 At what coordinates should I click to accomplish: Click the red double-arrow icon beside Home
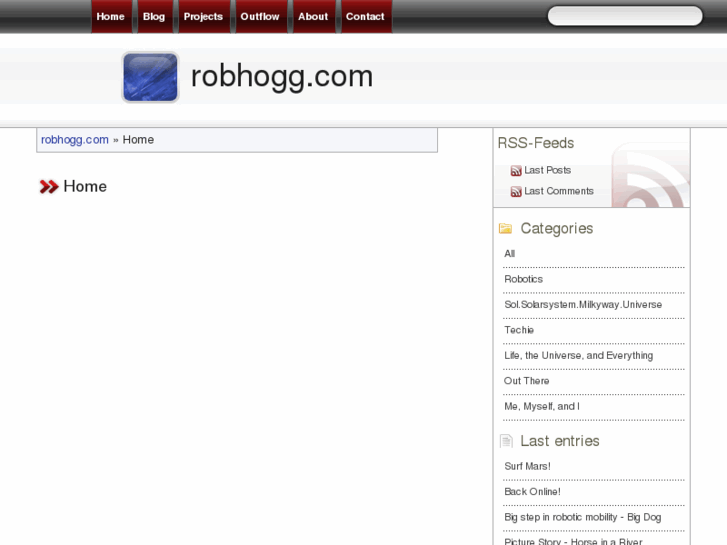tap(49, 186)
